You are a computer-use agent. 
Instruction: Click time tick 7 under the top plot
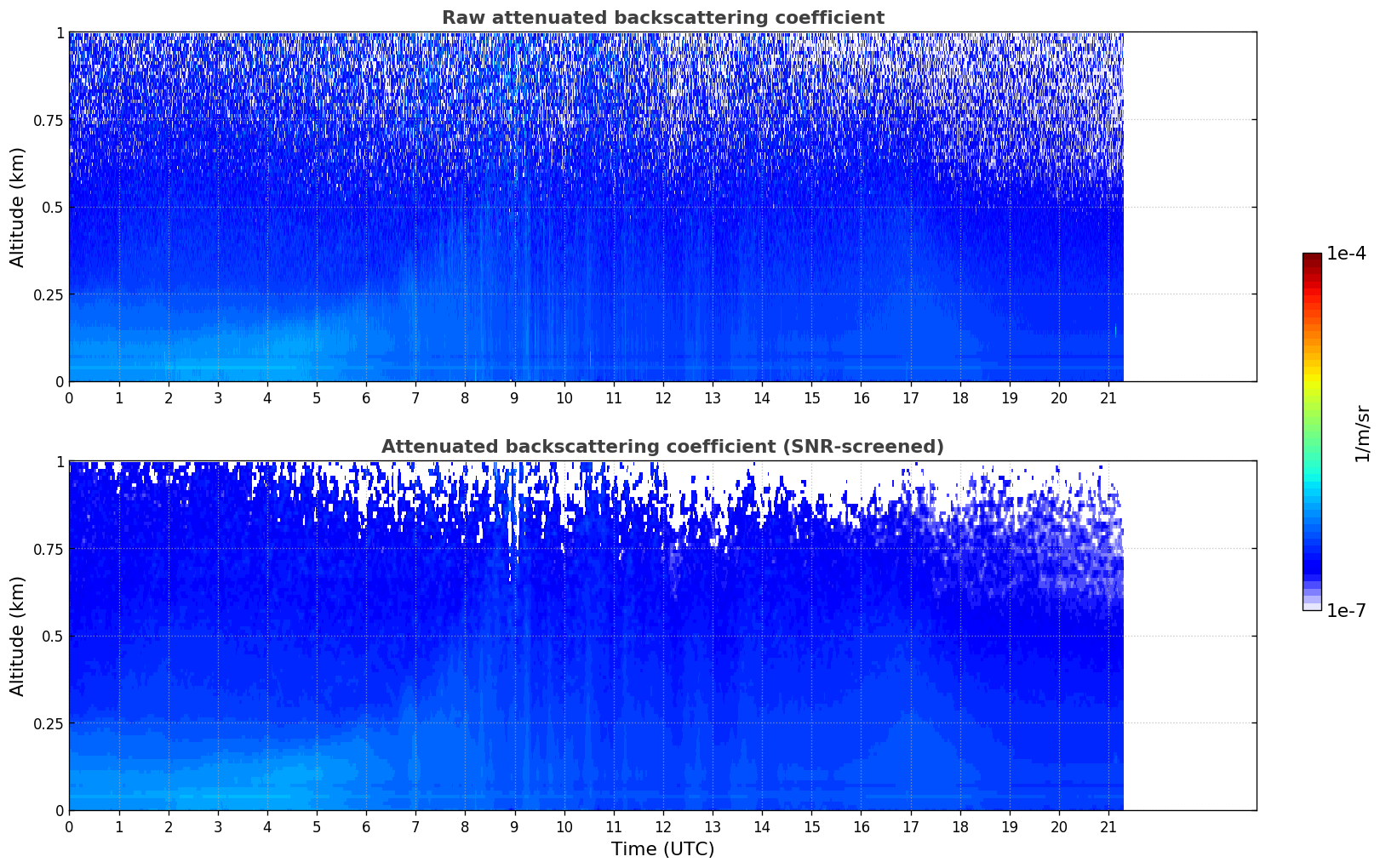415,397
